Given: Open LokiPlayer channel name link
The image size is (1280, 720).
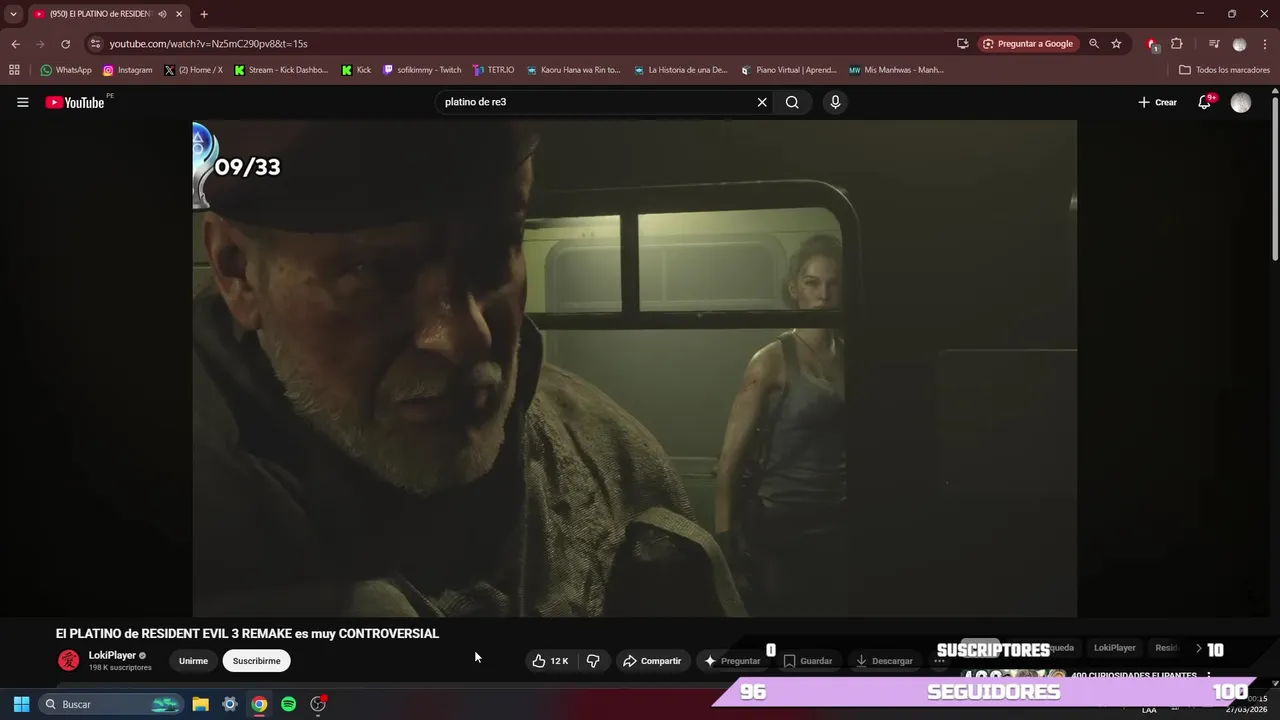Looking at the screenshot, I should click(x=112, y=655).
